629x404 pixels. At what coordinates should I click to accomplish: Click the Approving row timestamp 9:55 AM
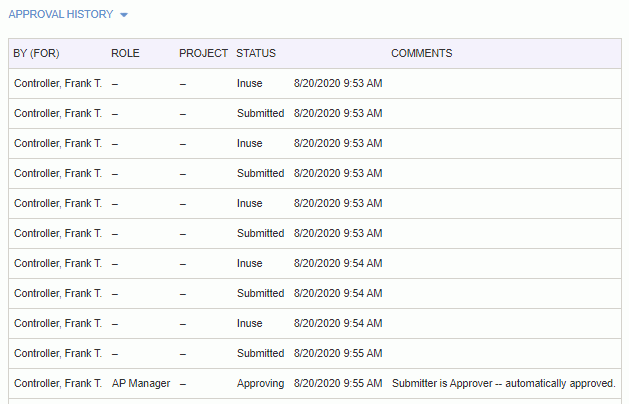pyautogui.click(x=338, y=384)
